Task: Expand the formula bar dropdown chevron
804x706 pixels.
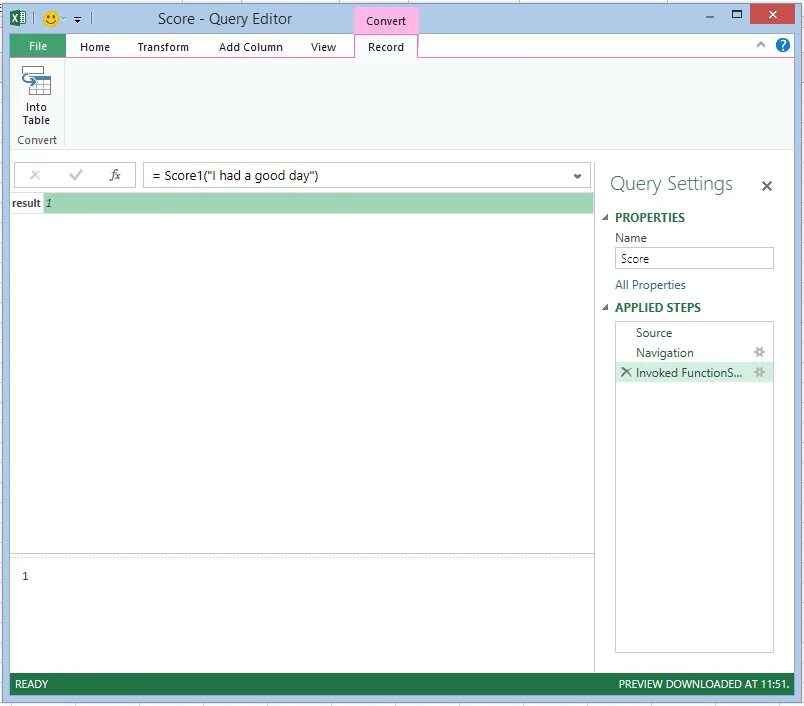Action: tap(577, 176)
